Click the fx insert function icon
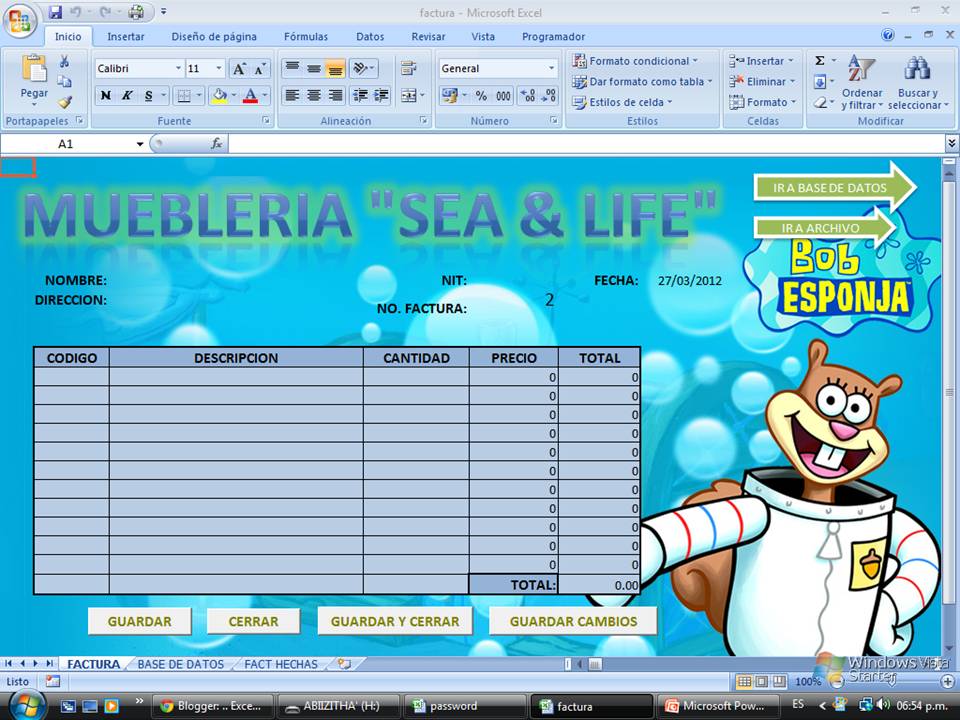960x720 pixels. 216,144
